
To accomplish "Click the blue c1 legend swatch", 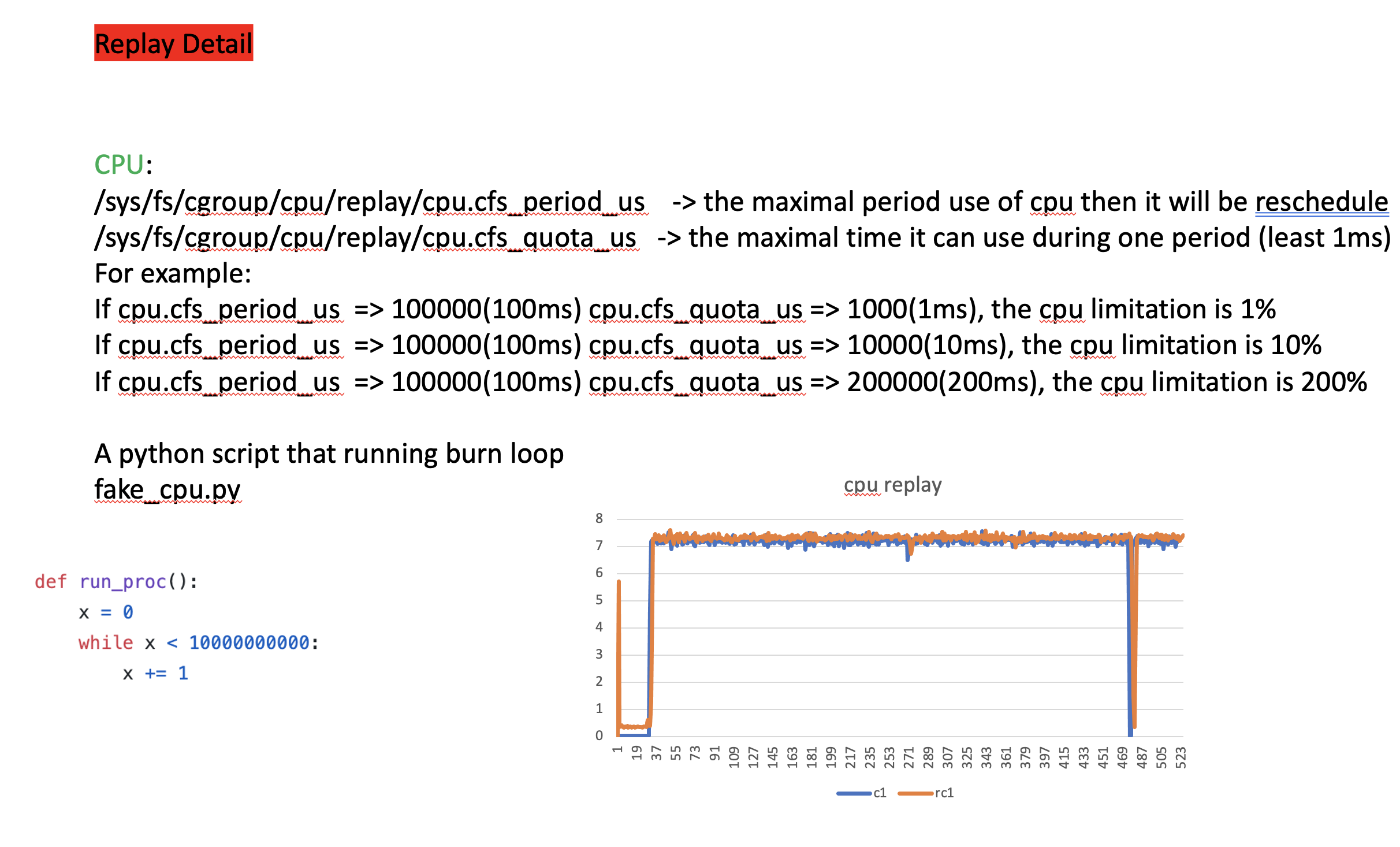I will pyautogui.click(x=854, y=793).
